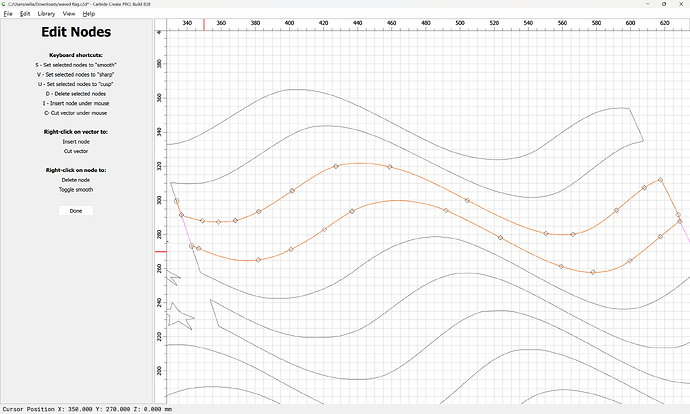The width and height of the screenshot is (690, 414).
Task: Click the red marker on left ruler
Action: [x=159, y=252]
